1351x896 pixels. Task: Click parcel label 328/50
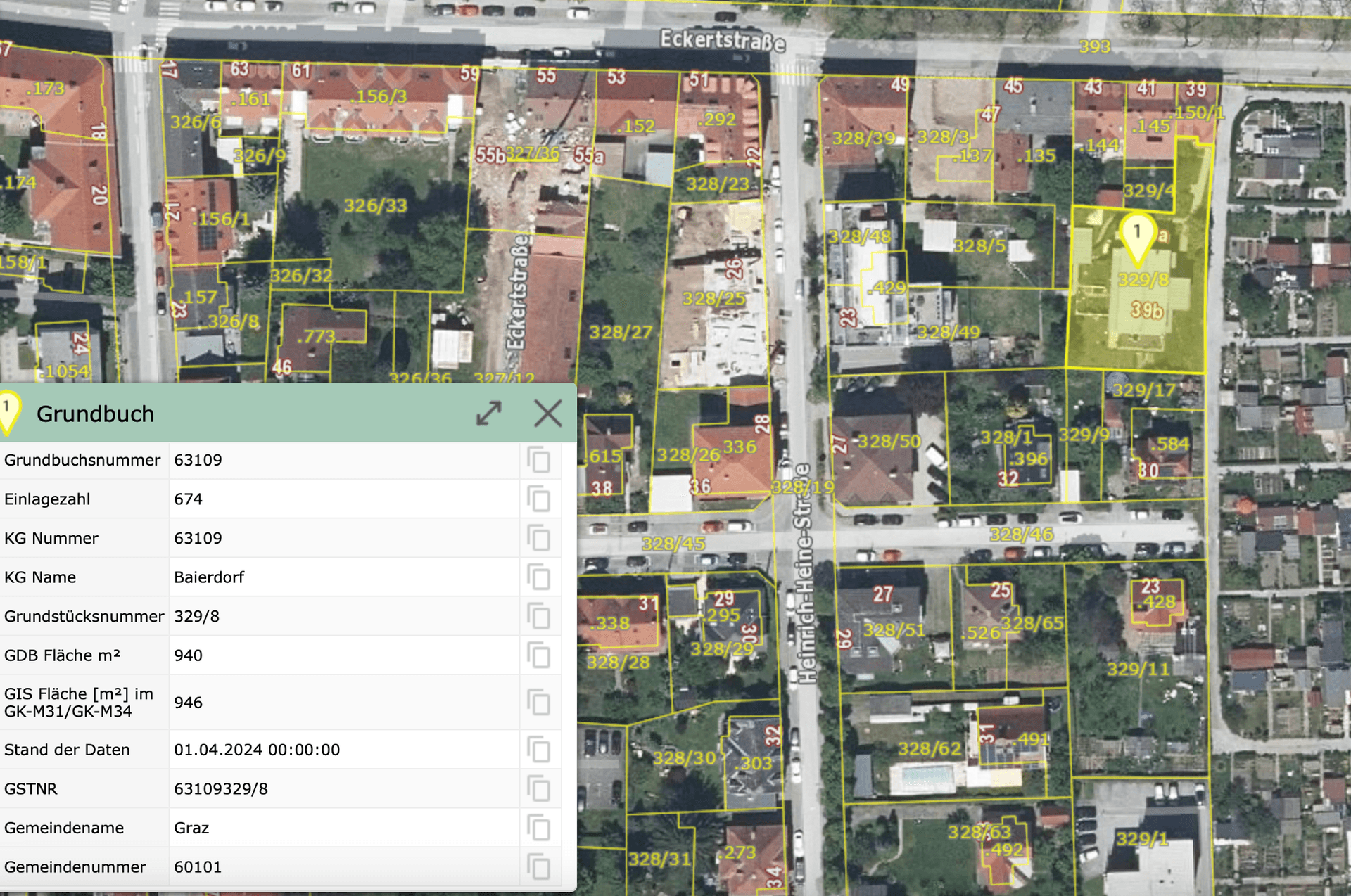889,441
